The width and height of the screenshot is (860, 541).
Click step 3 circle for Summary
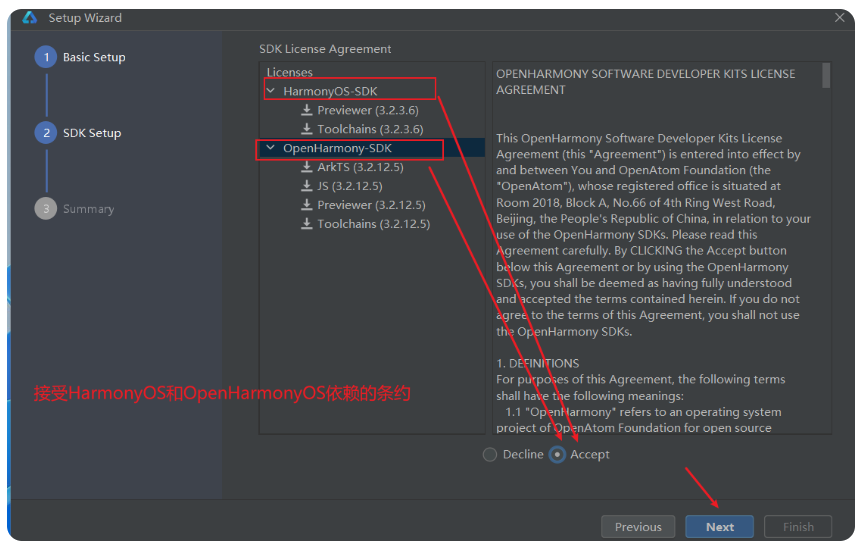46,208
